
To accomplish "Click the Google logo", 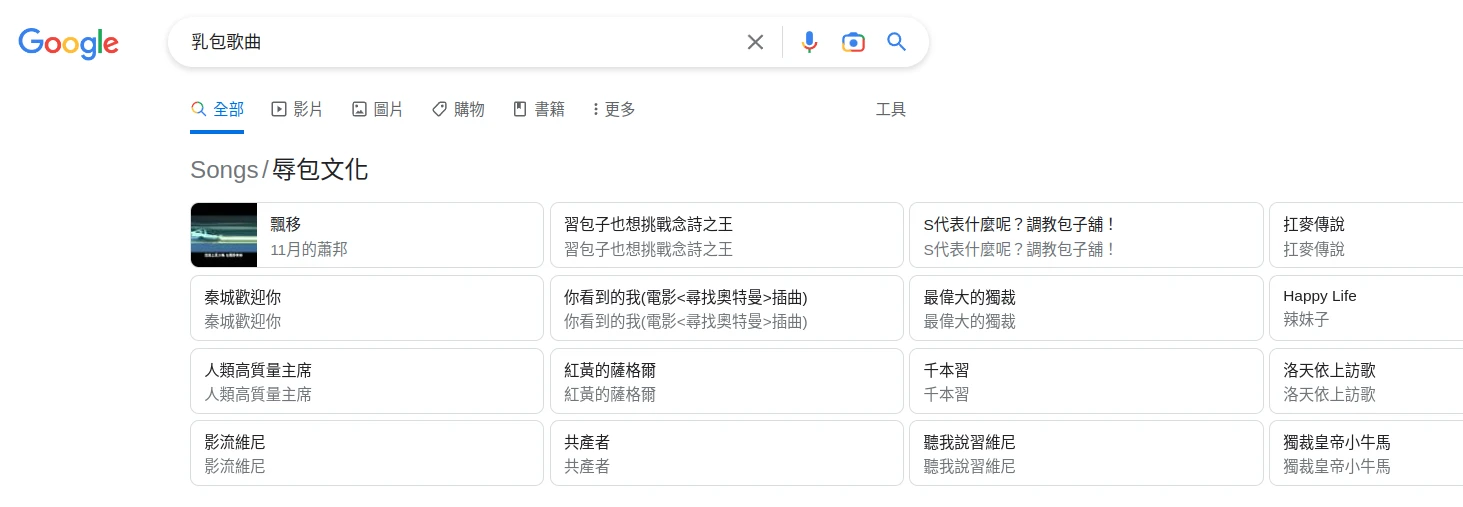I will coord(68,43).
